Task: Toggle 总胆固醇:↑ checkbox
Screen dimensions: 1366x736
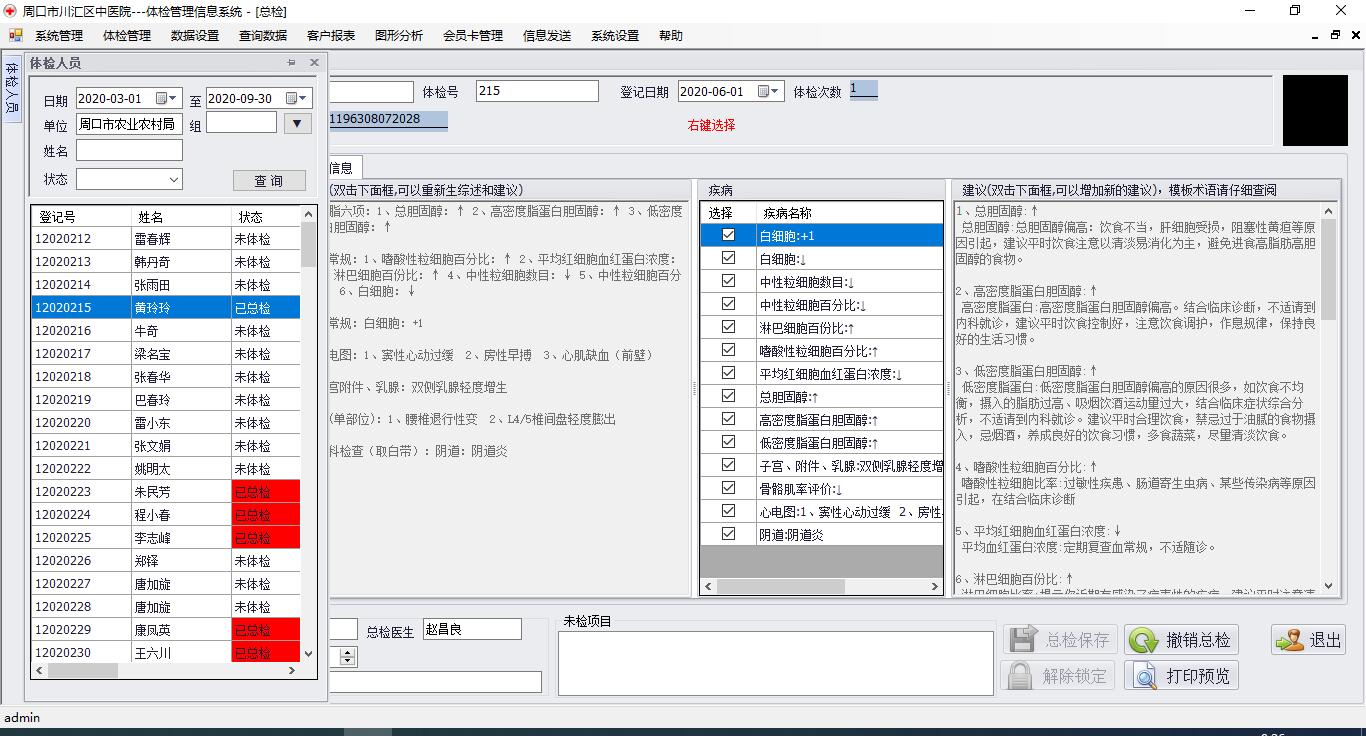Action: coord(728,396)
